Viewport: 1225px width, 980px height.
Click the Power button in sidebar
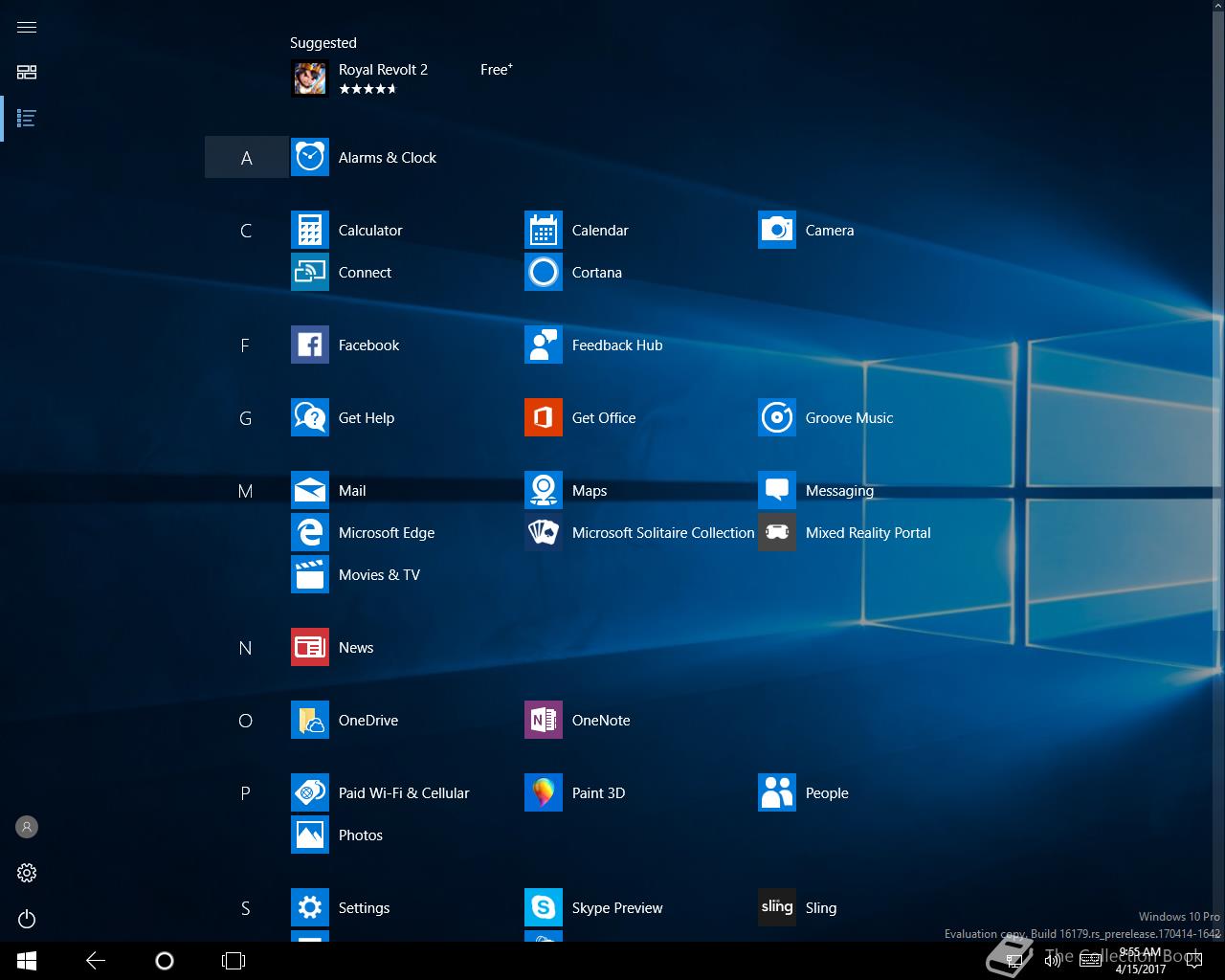pos(27,919)
